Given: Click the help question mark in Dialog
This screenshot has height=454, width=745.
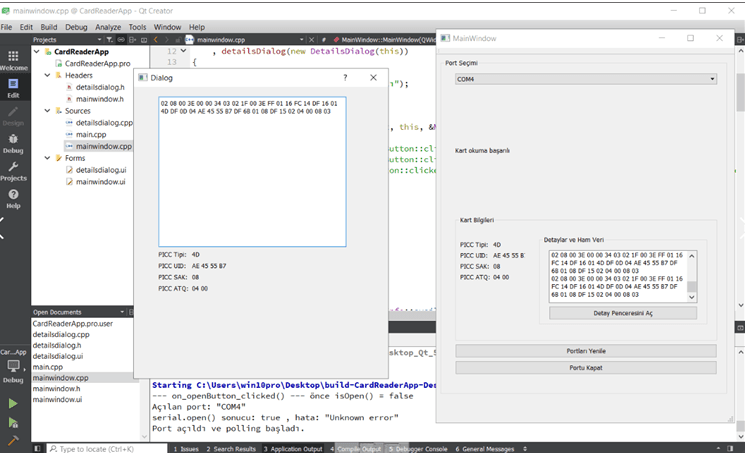Looking at the screenshot, I should pyautogui.click(x=345, y=77).
